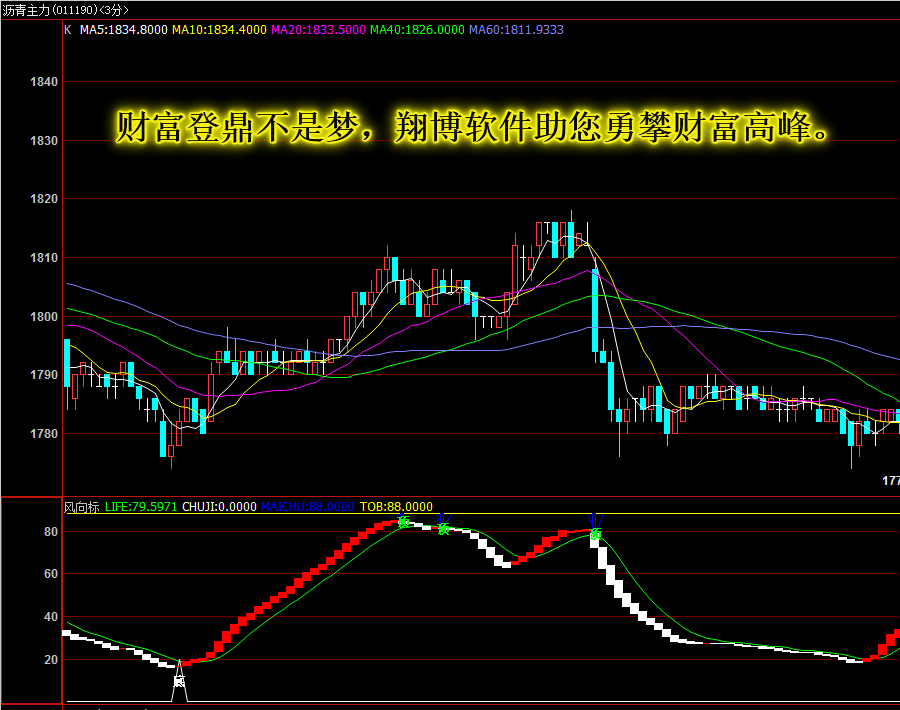
Task: Click the 1840 price axis label
Action: click(44, 82)
